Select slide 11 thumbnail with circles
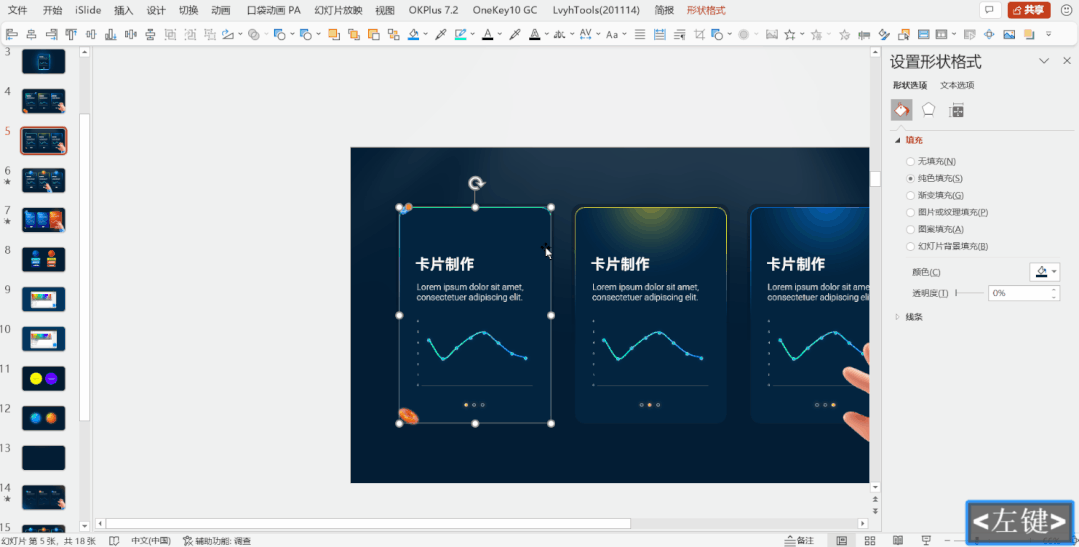Viewport: 1079px width, 547px height. point(43,378)
